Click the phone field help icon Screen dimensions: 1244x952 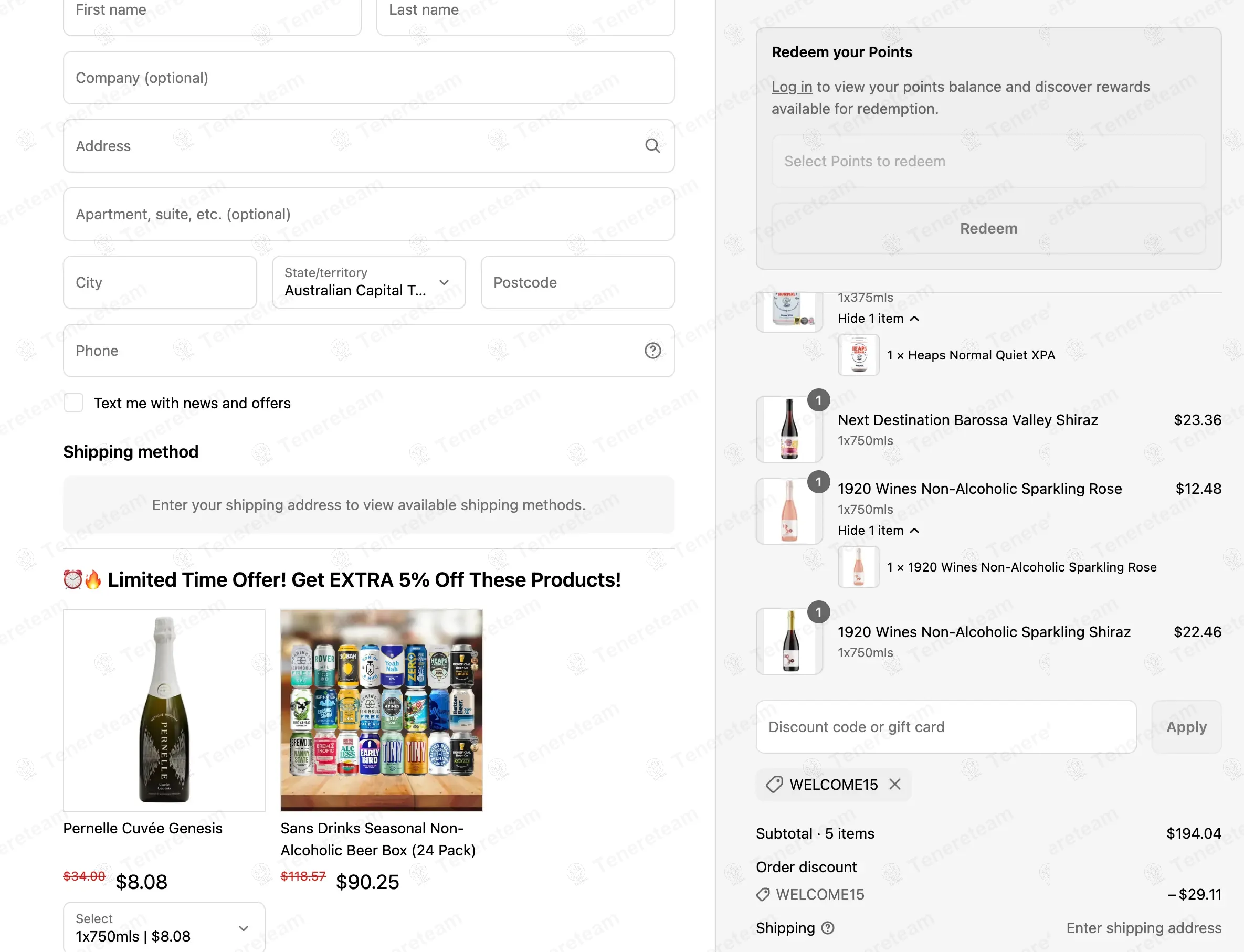click(652, 351)
